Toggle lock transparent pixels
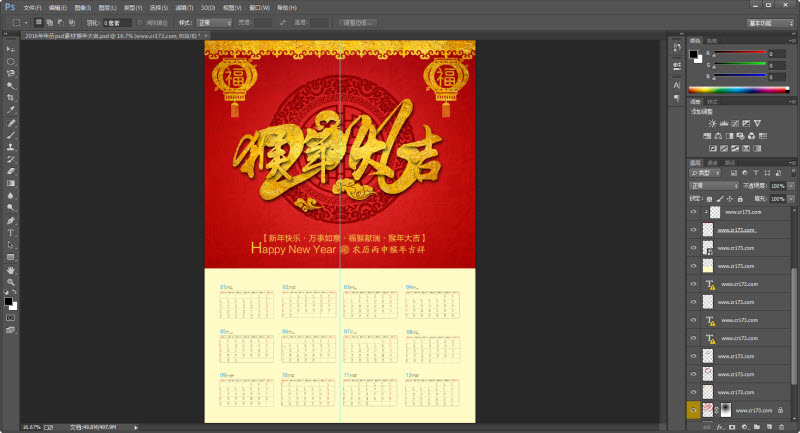The width and height of the screenshot is (800, 433). coord(709,199)
